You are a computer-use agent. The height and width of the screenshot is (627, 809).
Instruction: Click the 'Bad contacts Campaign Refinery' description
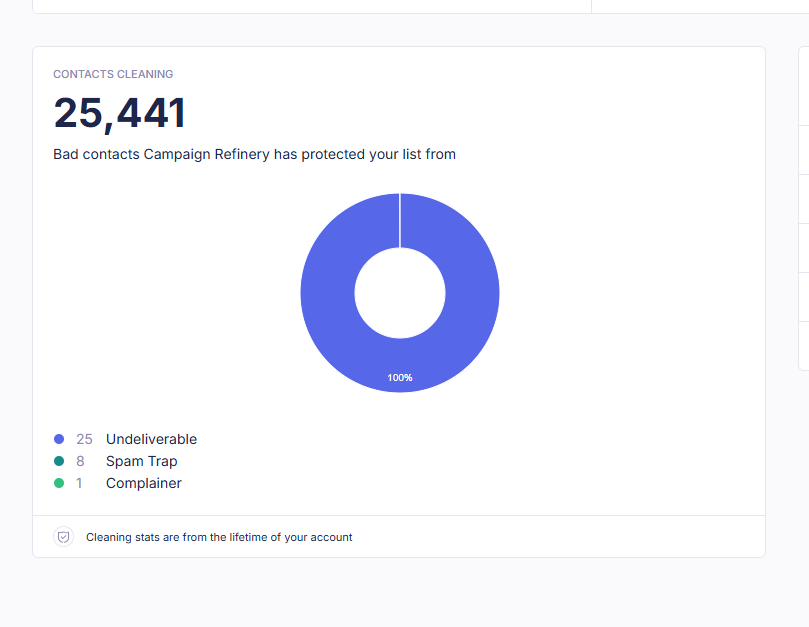point(254,154)
